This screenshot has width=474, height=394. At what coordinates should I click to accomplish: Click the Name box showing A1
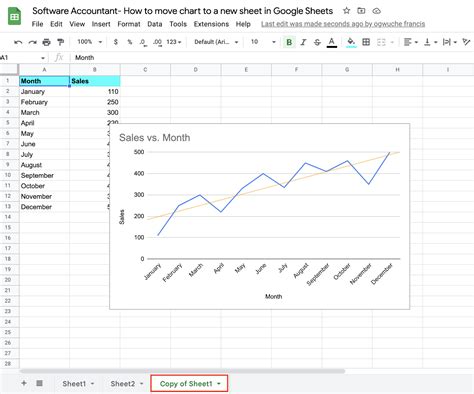pos(23,58)
